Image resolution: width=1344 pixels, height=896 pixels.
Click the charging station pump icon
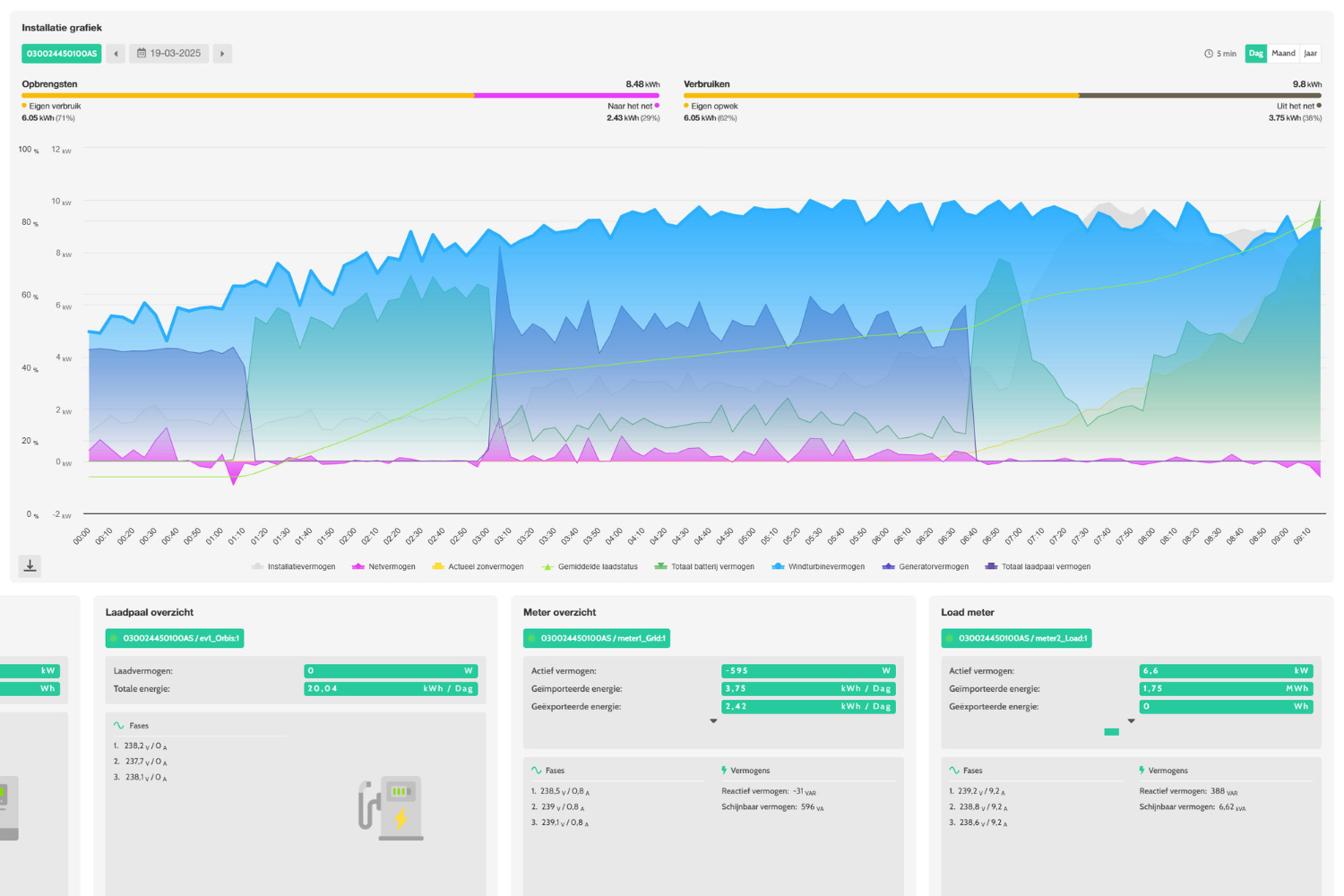(x=391, y=808)
